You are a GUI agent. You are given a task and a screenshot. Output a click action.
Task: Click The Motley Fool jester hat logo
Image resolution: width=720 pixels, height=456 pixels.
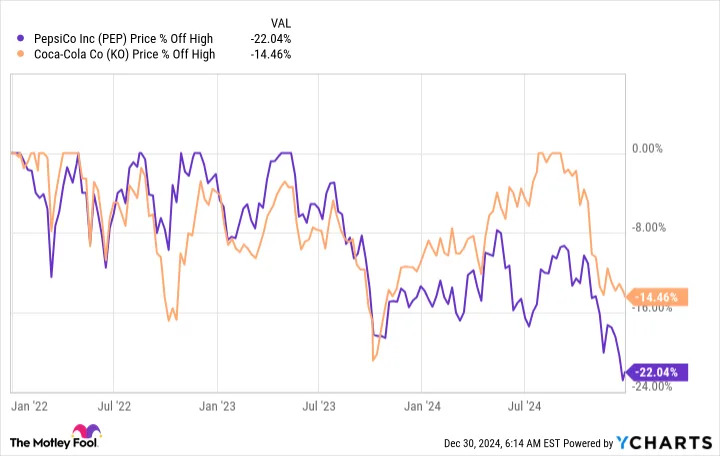86,431
